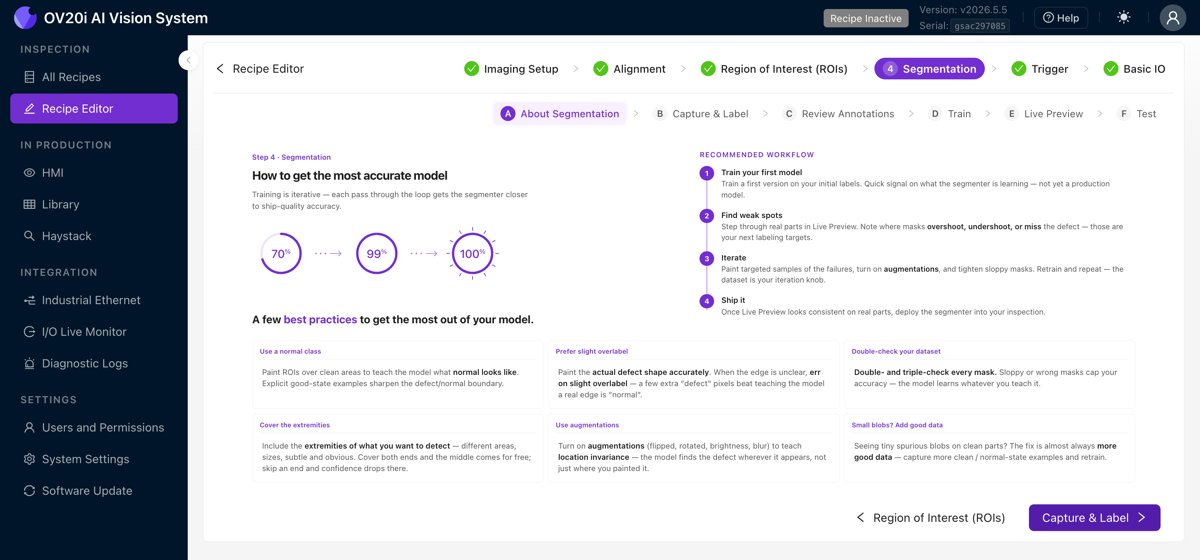Click the Haystack magnifier icon

(x=29, y=236)
